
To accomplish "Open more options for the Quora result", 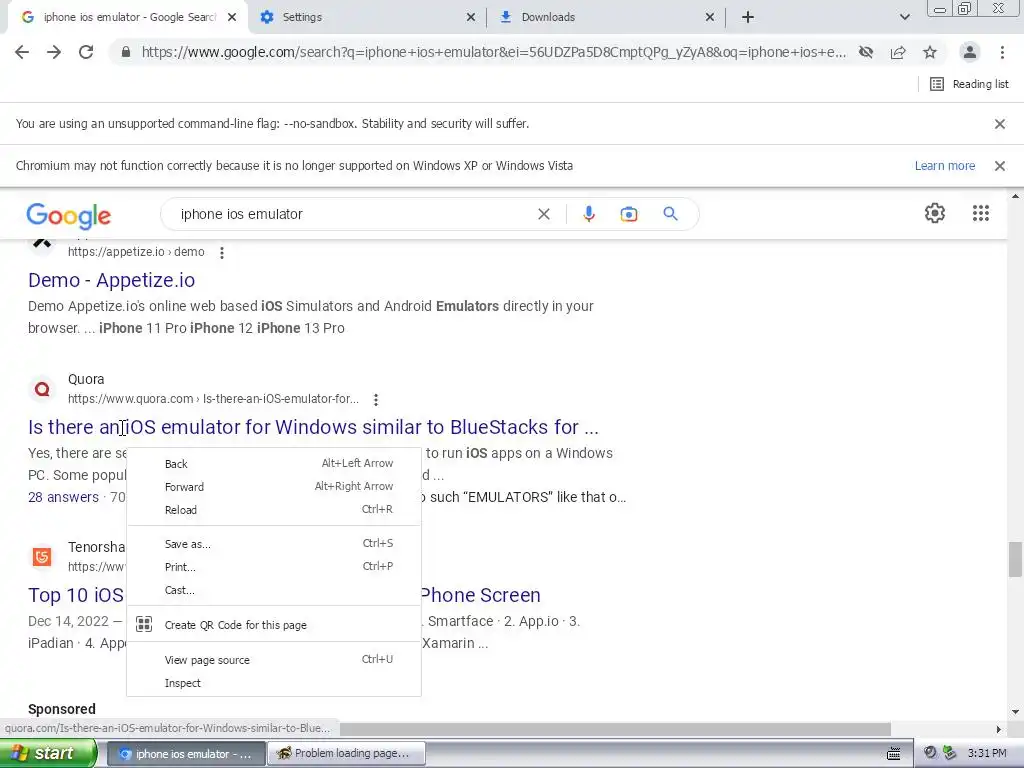I will click(376, 400).
